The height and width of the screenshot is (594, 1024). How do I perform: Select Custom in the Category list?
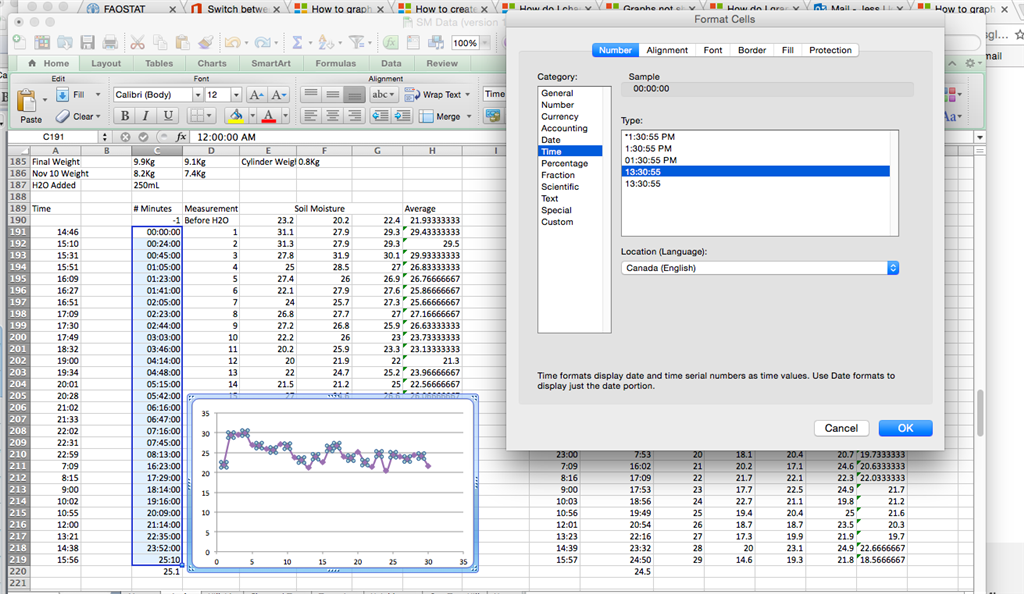[x=557, y=222]
